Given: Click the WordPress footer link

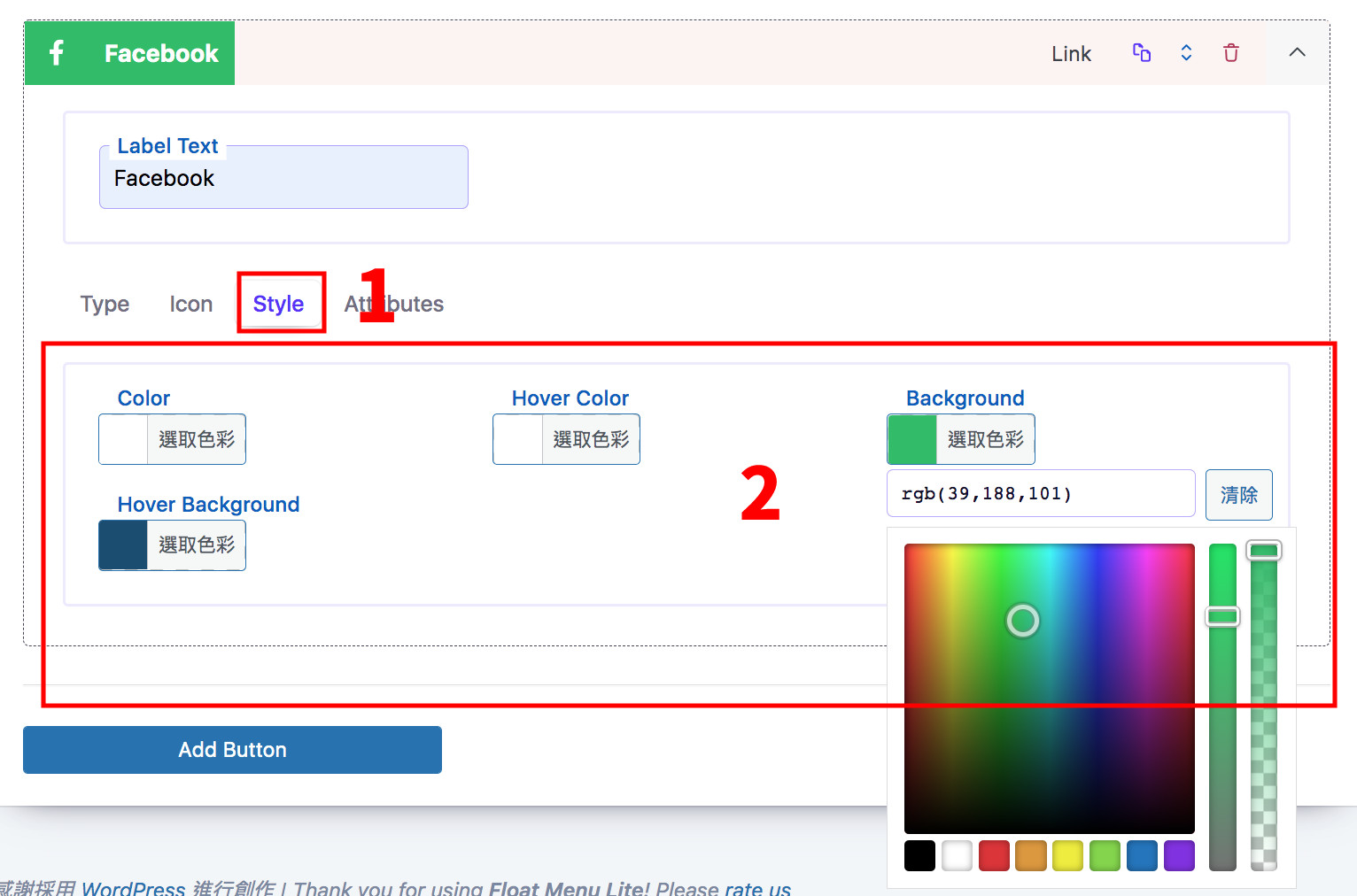Looking at the screenshot, I should click(133, 888).
